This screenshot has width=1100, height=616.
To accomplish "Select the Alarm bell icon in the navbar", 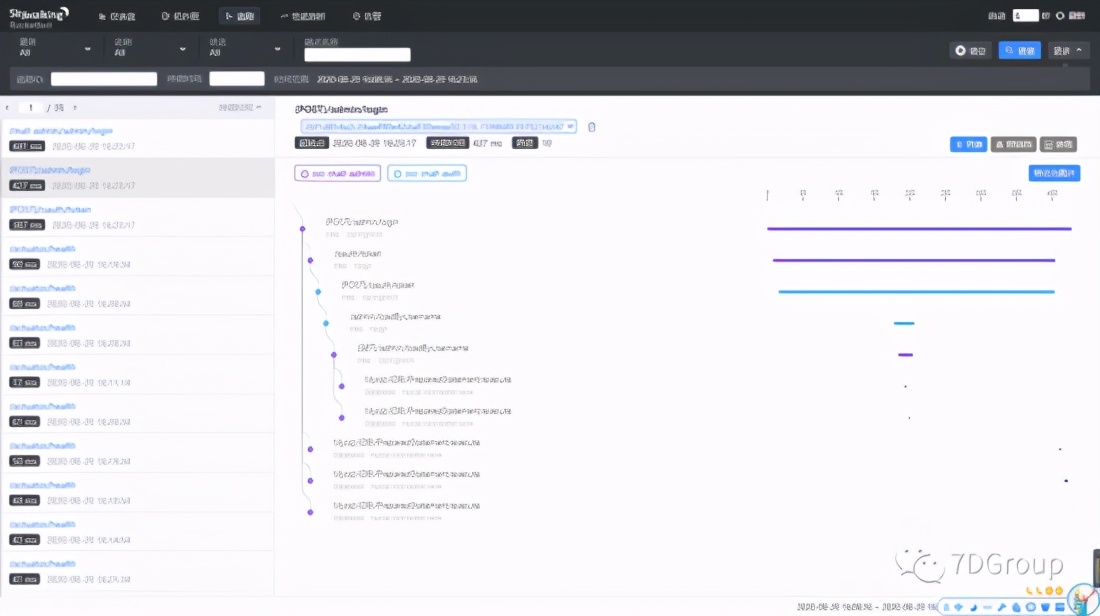I will (x=364, y=15).
